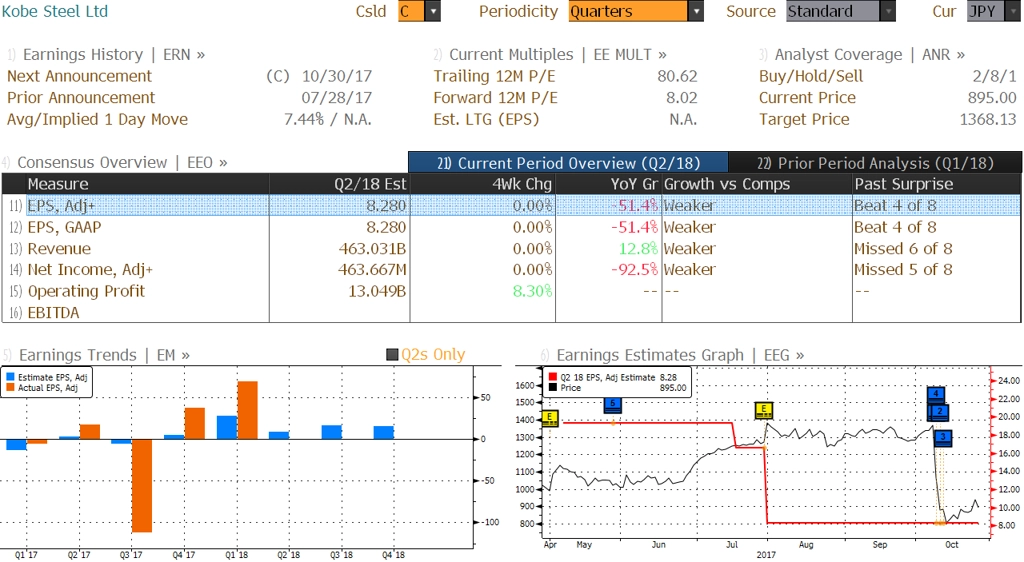The height and width of the screenshot is (562, 1024).
Task: Select the EPS, GAAP measure row
Action: point(511,227)
